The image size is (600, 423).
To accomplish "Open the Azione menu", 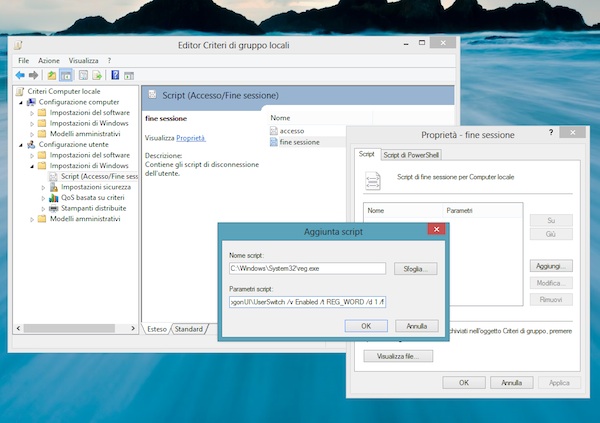I will click(49, 61).
